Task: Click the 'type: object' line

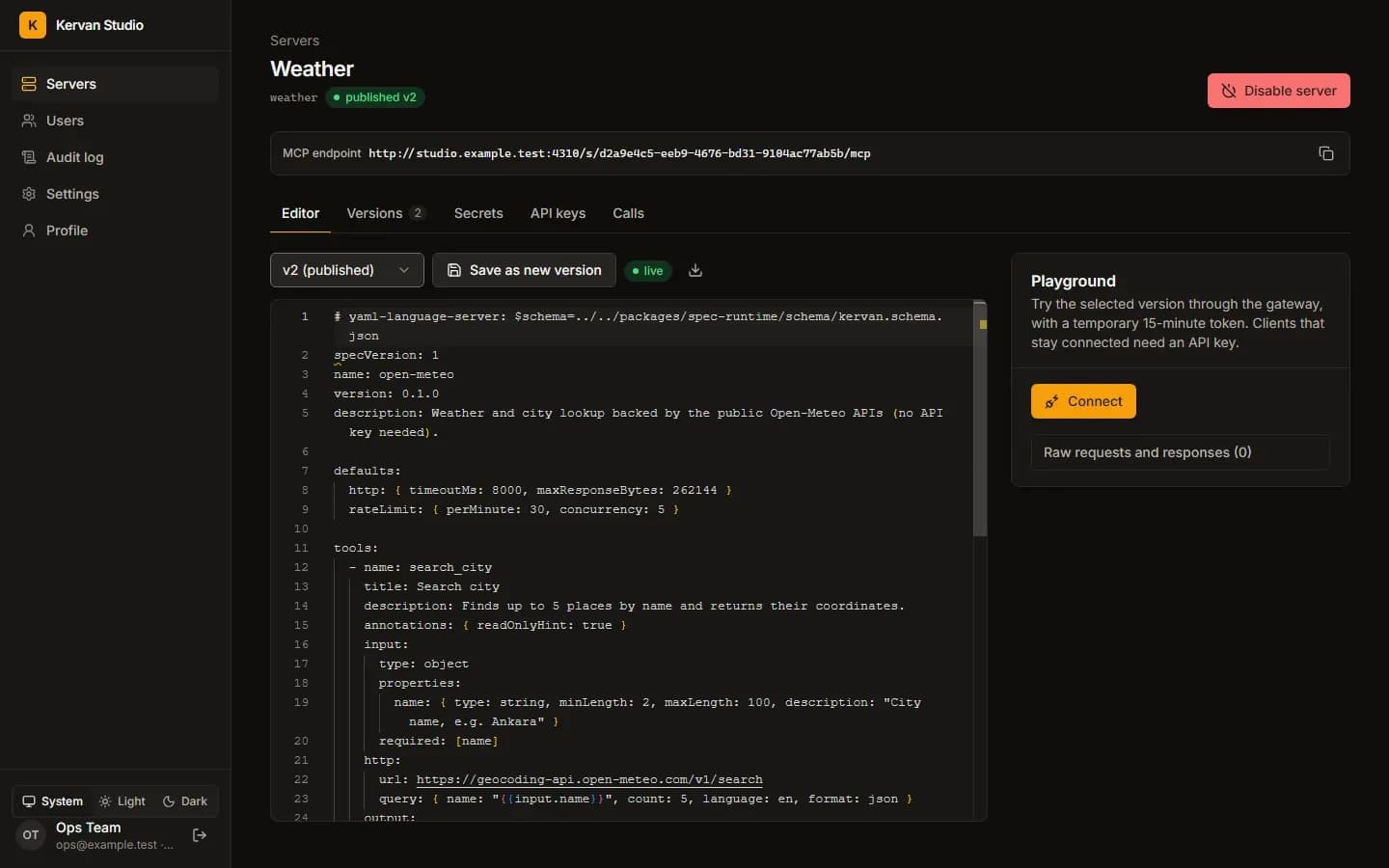Action: (x=423, y=664)
